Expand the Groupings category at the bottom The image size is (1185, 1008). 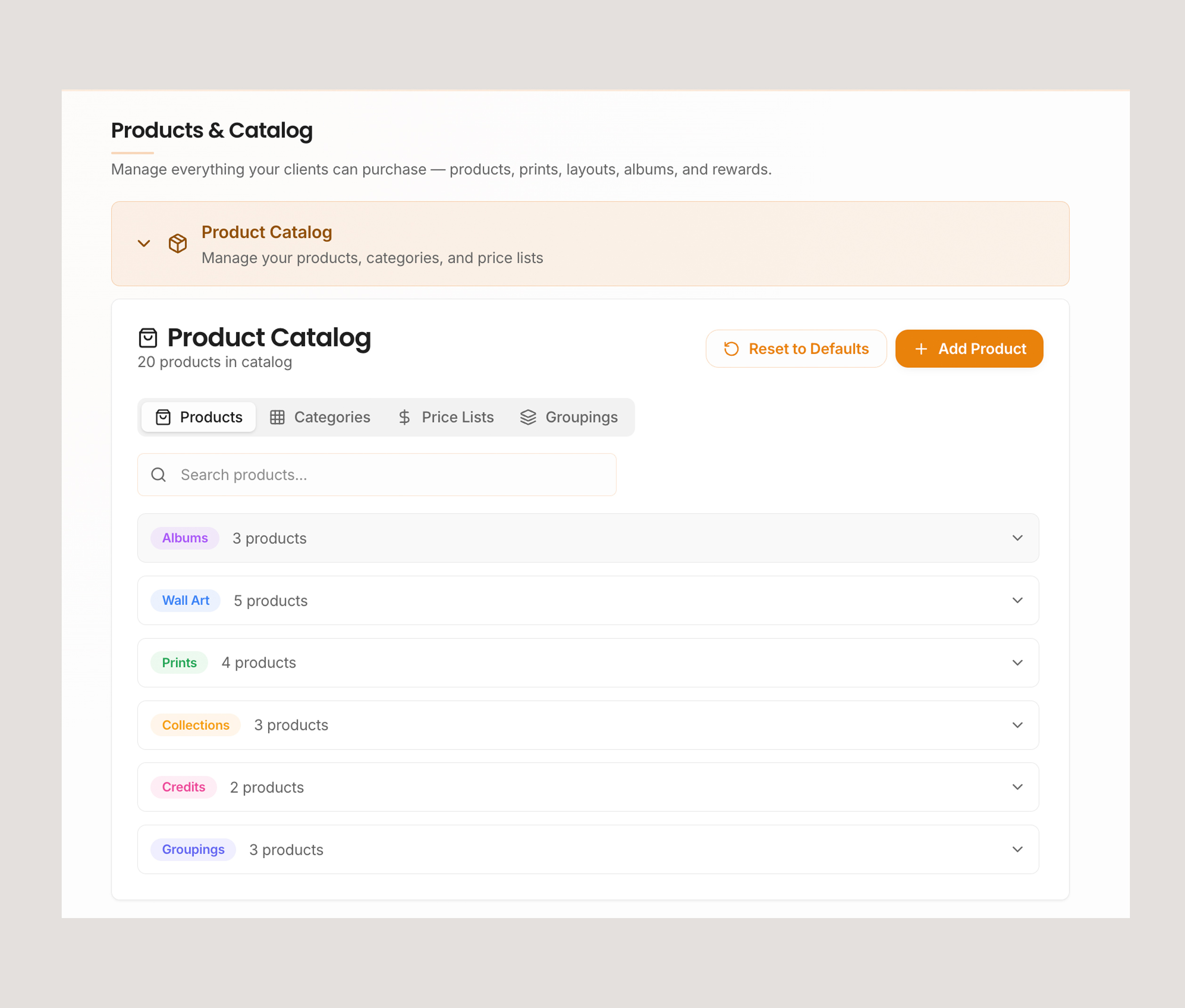1017,850
